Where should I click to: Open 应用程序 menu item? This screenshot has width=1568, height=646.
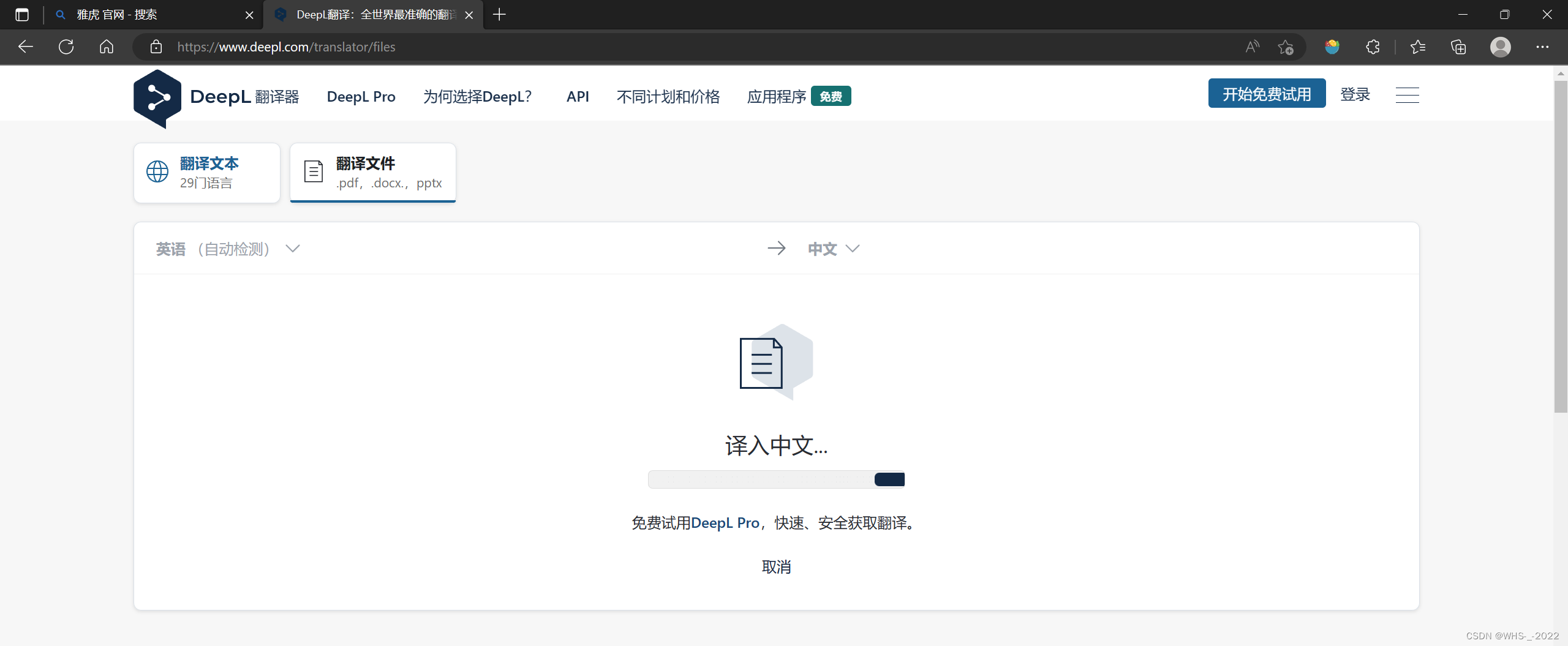coord(777,97)
